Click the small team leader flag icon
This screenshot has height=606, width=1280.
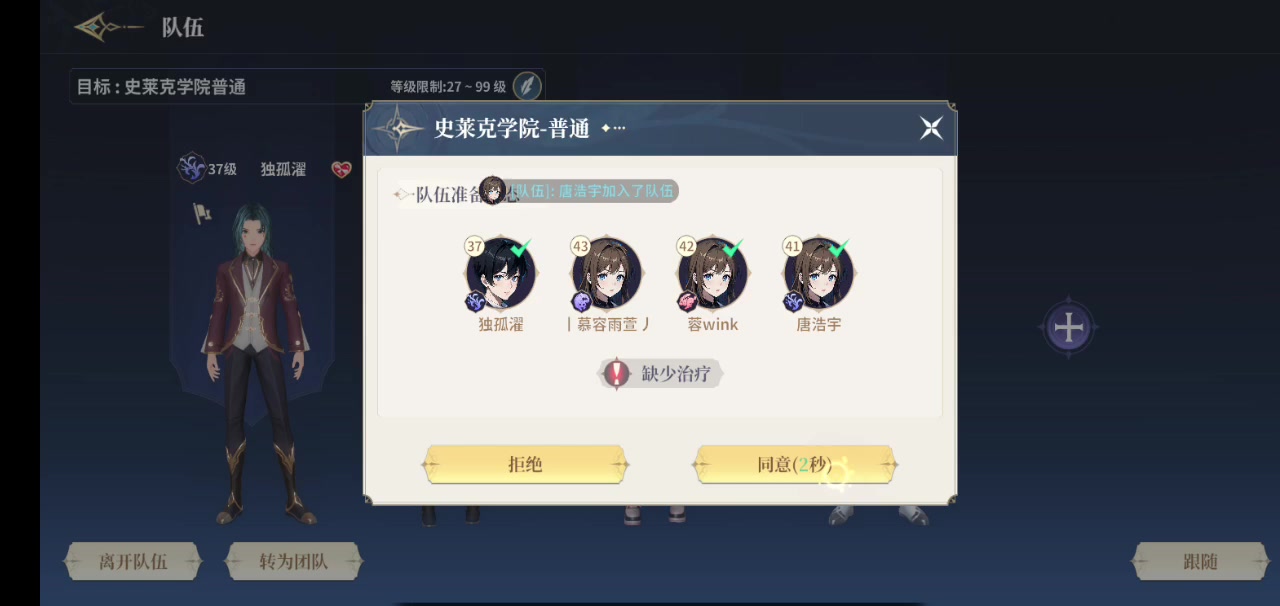[202, 213]
